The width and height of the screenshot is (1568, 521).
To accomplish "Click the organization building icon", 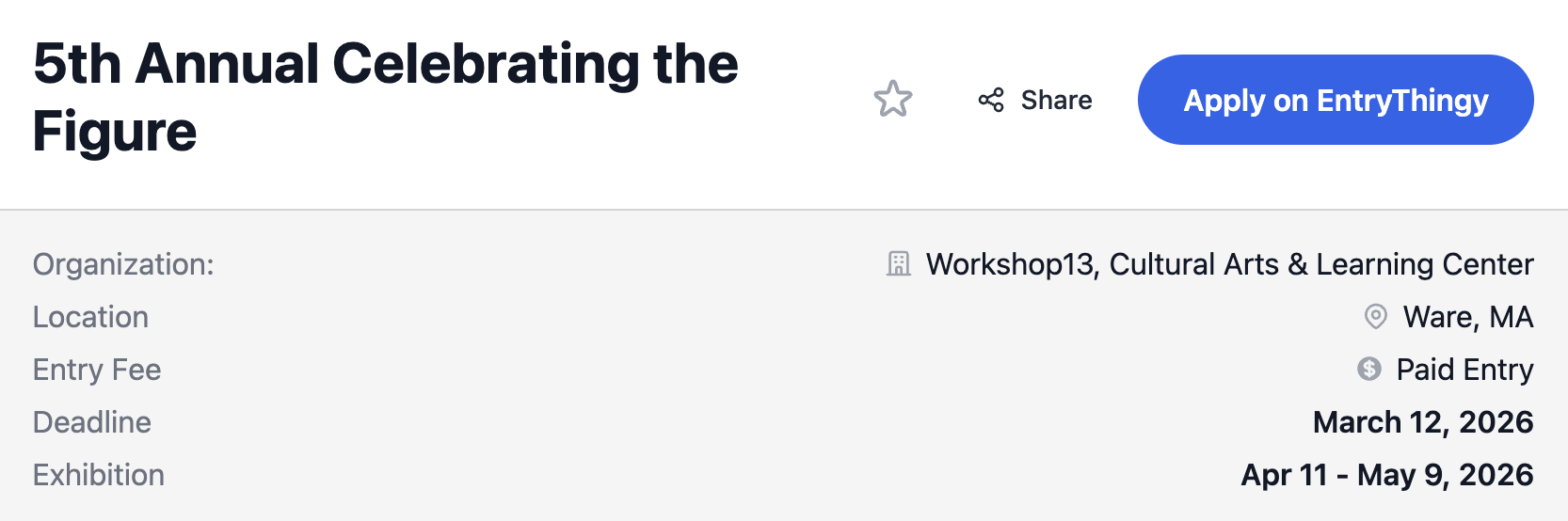I will click(x=899, y=264).
